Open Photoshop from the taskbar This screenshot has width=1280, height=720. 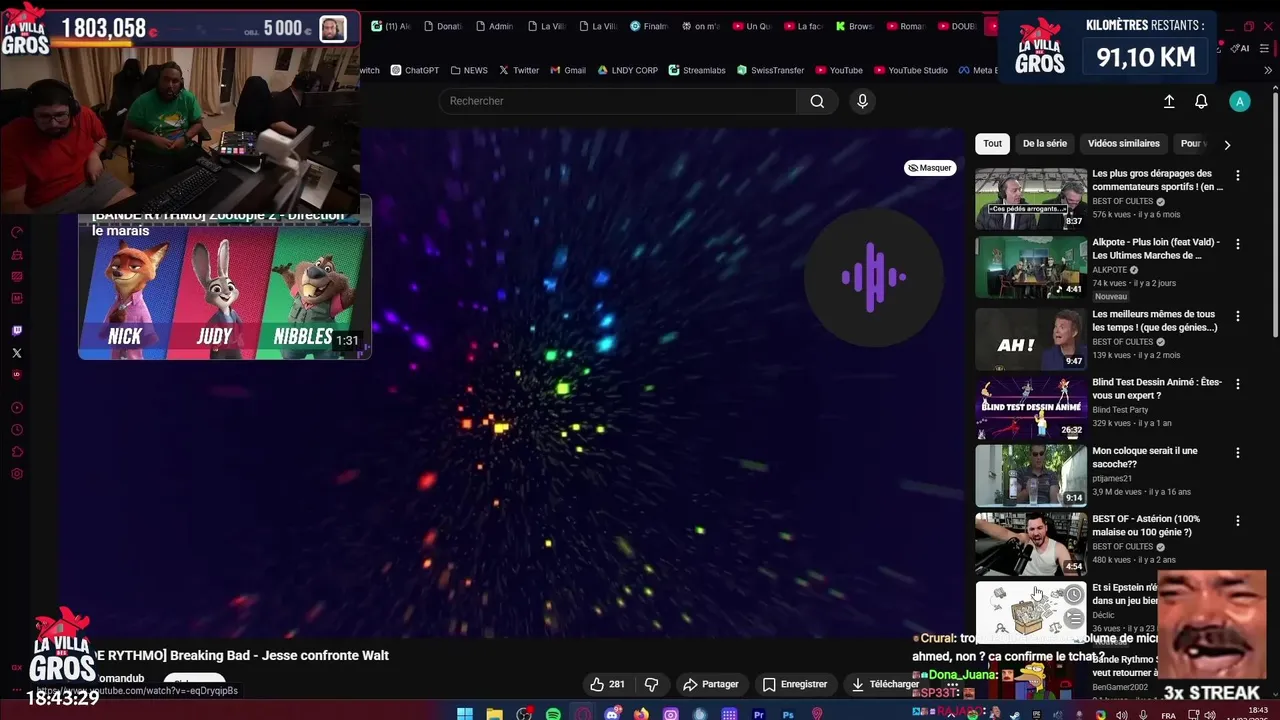point(788,714)
